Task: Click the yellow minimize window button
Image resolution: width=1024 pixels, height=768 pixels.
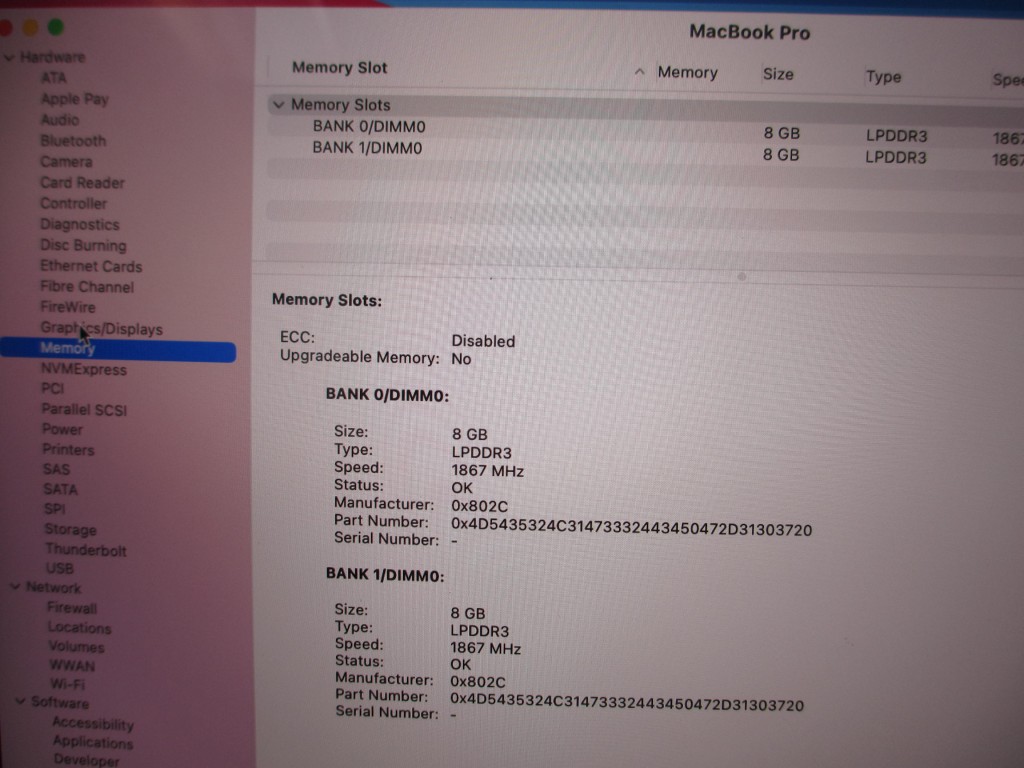Action: 30,27
